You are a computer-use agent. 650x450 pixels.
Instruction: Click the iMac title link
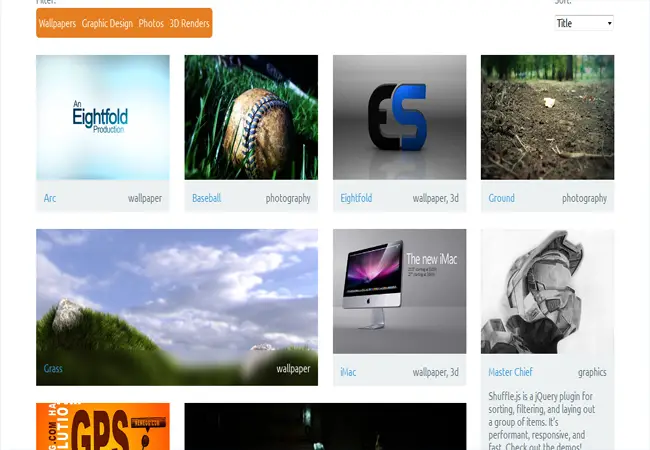[348, 372]
